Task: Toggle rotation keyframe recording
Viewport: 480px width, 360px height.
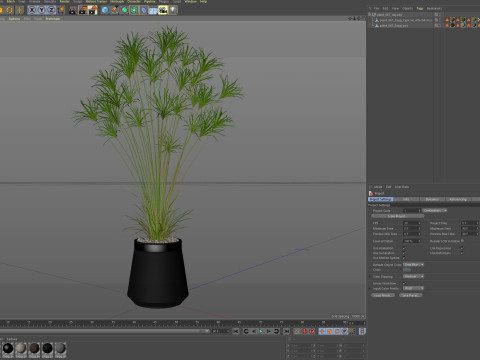Action: click(x=337, y=331)
